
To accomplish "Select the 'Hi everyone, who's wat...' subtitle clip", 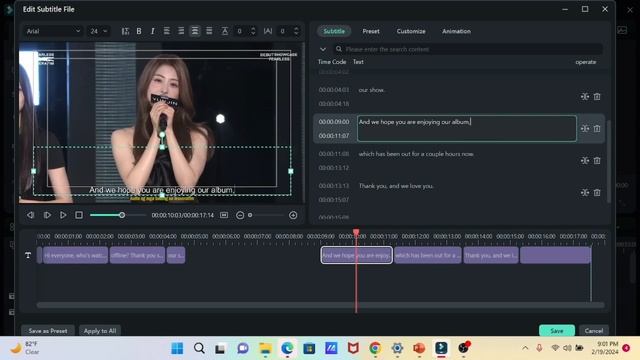I will point(76,255).
